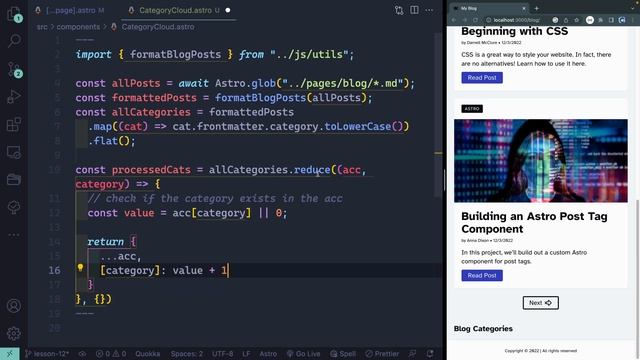Click Prettier status bar item

click(382, 353)
